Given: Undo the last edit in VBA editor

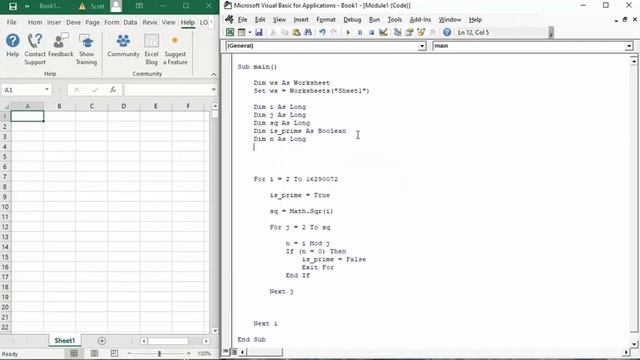Looking at the screenshot, I should pyautogui.click(x=322, y=32).
